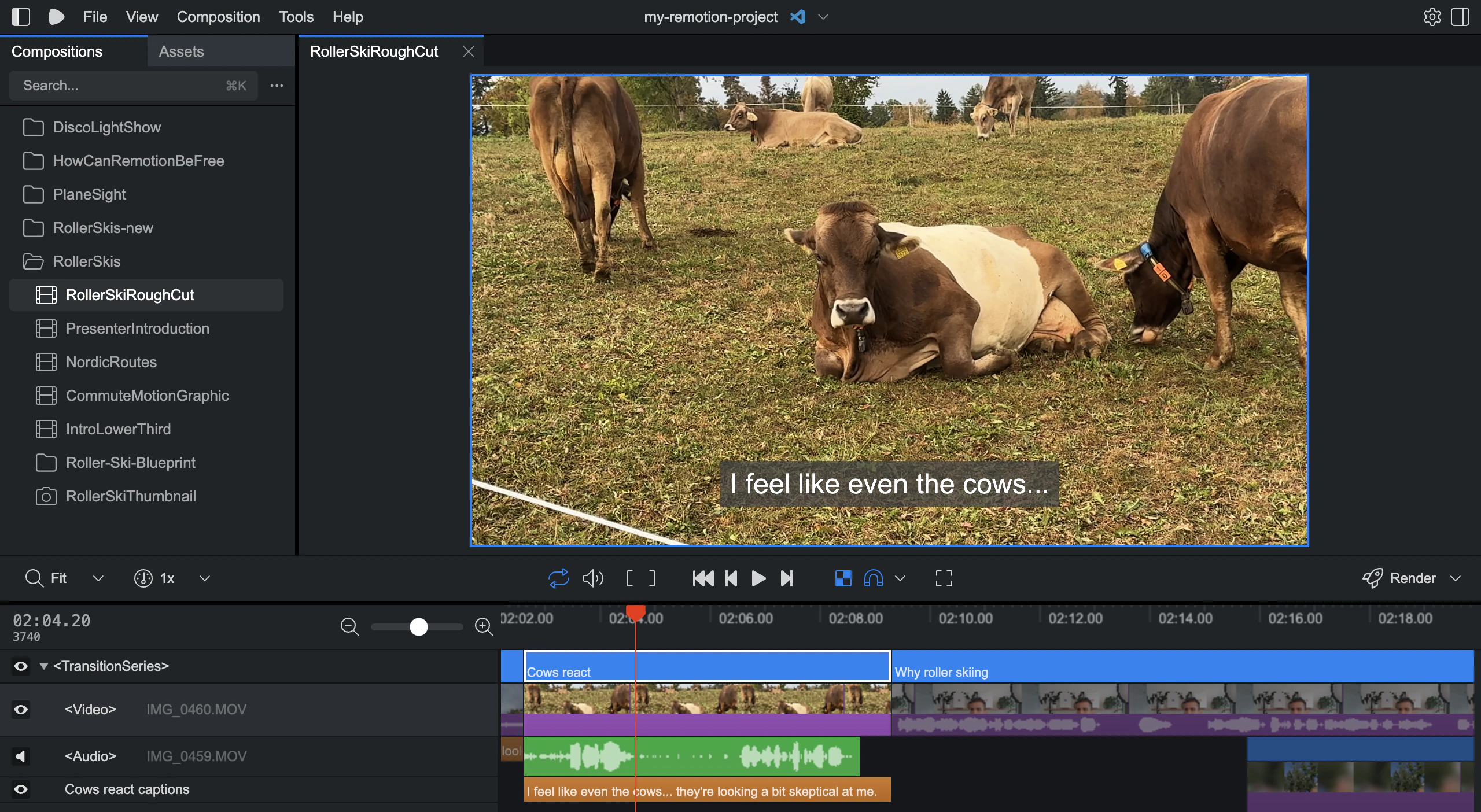Click the timeline zoom slider handle
The image size is (1481, 812).
pyautogui.click(x=418, y=626)
